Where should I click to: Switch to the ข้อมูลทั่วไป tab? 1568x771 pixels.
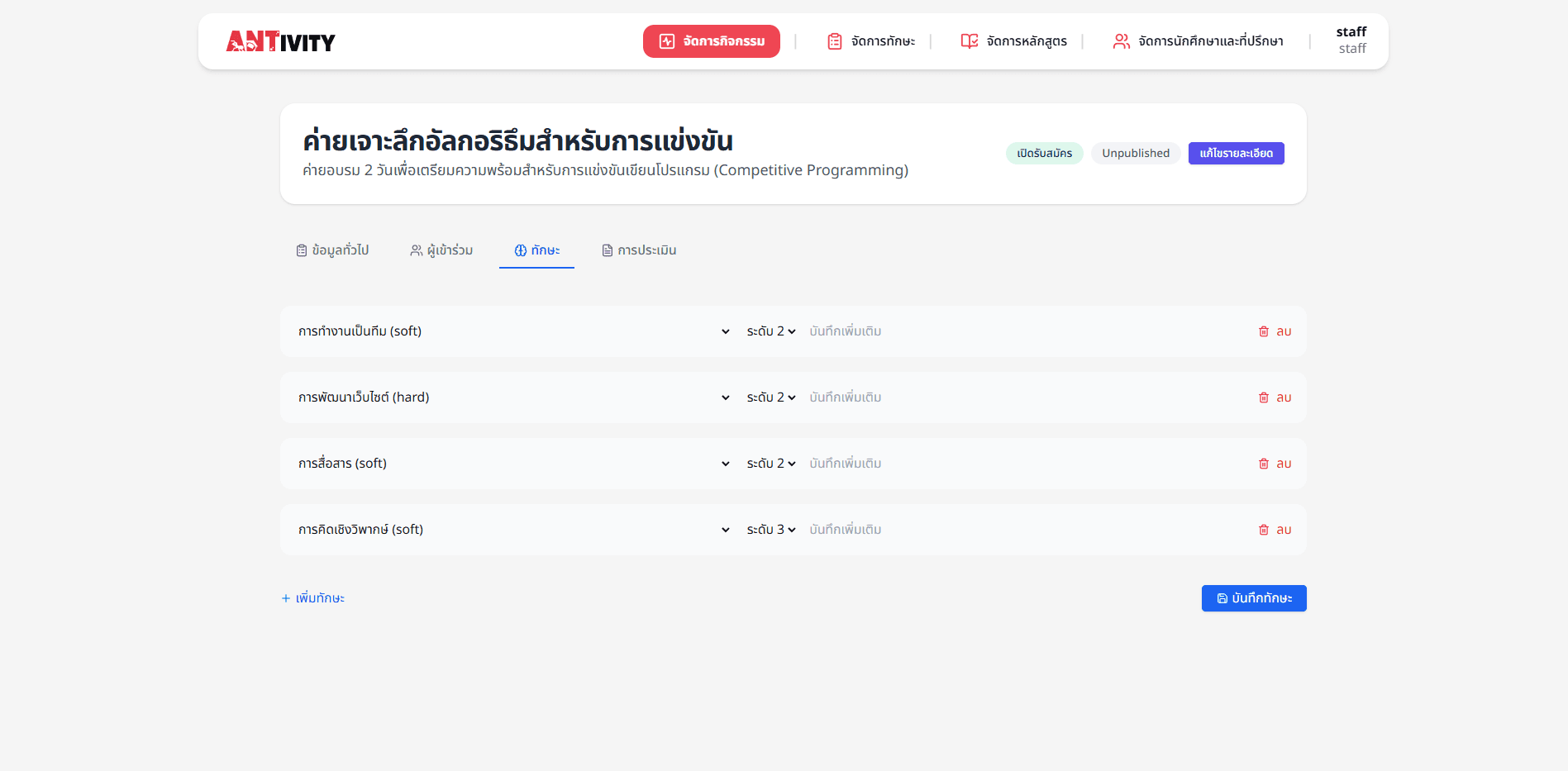coord(332,250)
